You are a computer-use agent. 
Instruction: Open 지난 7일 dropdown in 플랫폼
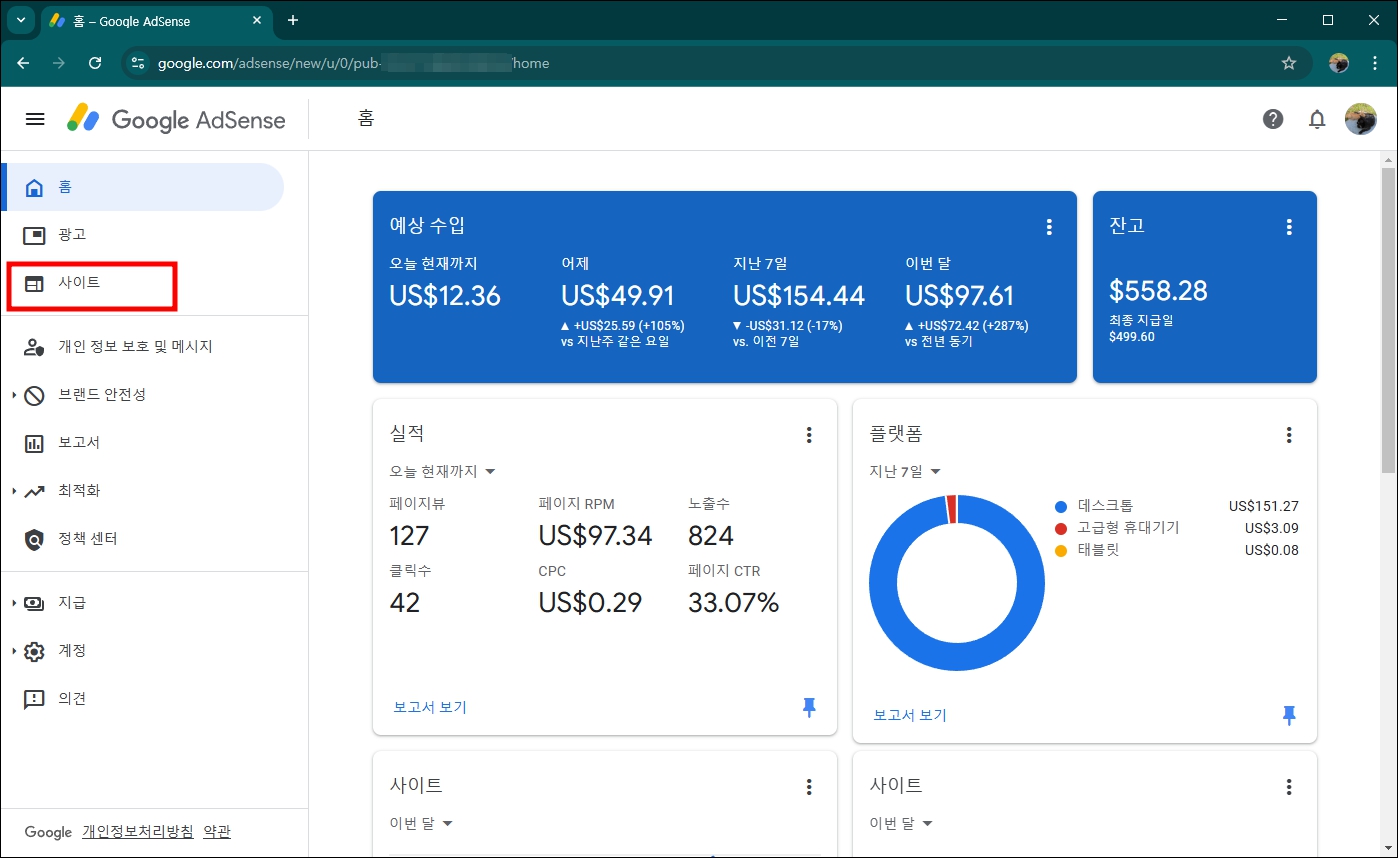(906, 471)
